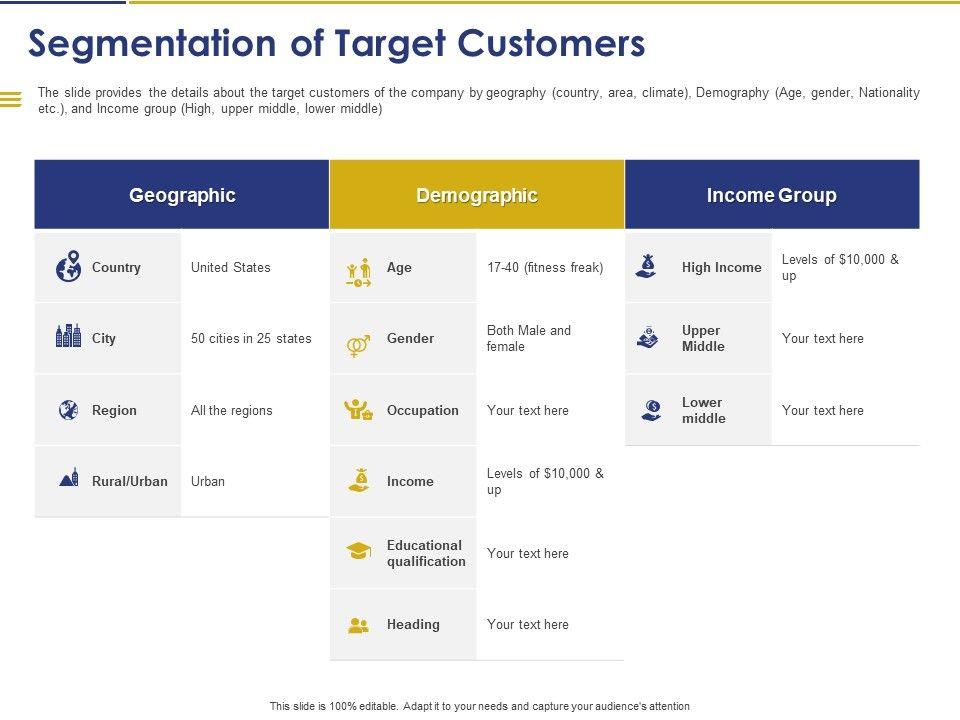Click the slide title Segmentation of Target Customers
The image size is (960, 720).
[x=337, y=44]
